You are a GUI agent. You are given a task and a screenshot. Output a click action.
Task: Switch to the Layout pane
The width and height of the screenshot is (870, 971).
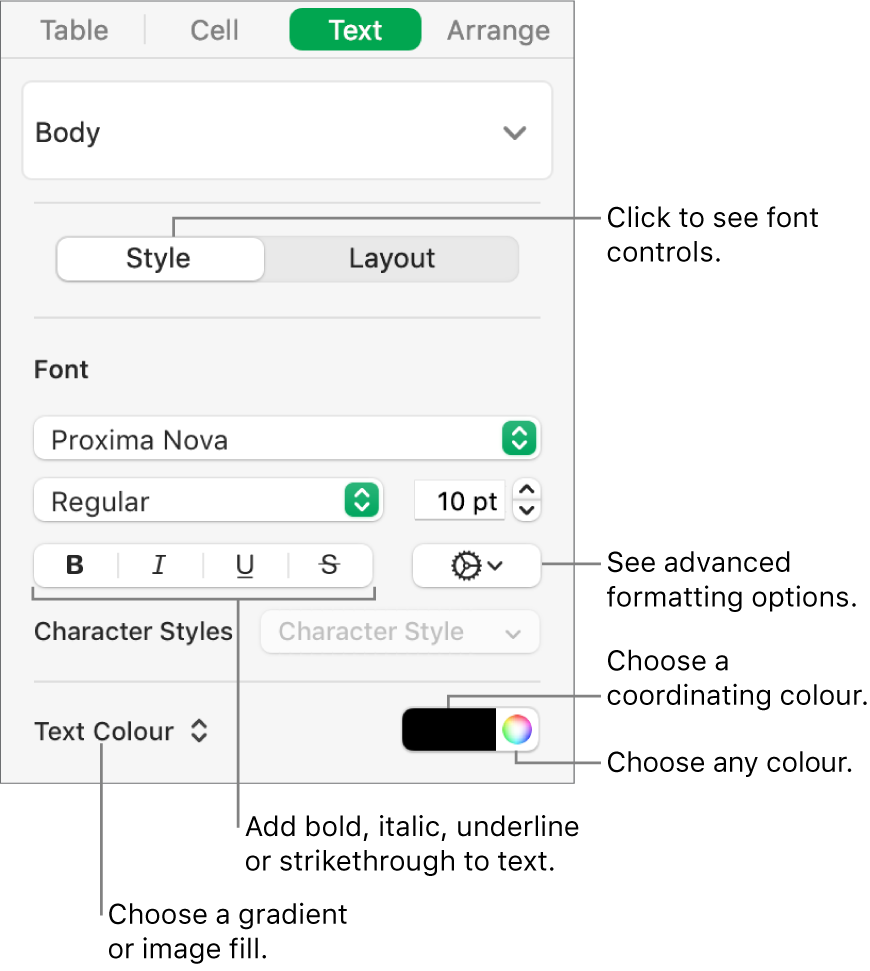[392, 259]
